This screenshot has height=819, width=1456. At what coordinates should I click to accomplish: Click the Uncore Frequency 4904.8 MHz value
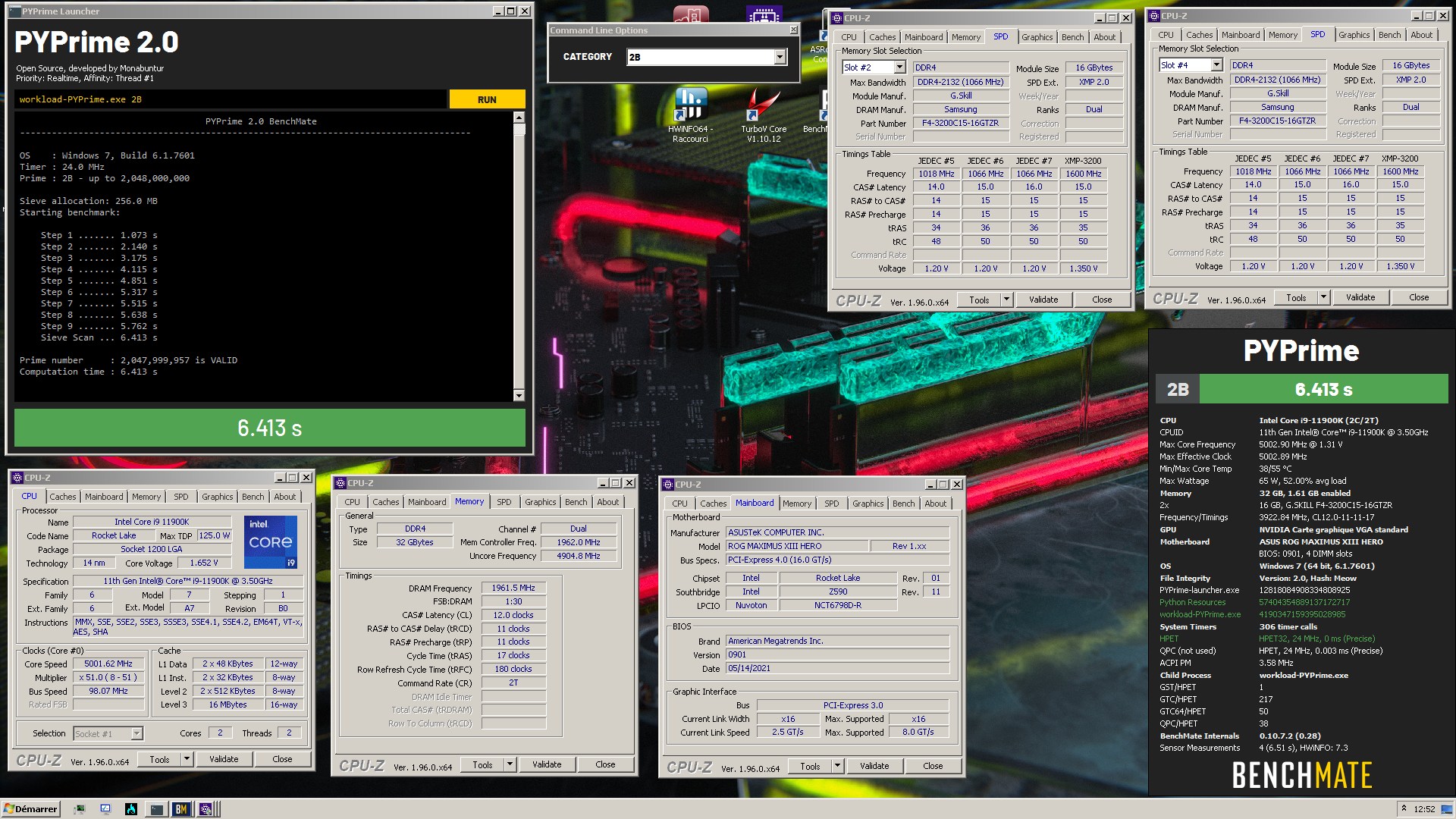580,556
